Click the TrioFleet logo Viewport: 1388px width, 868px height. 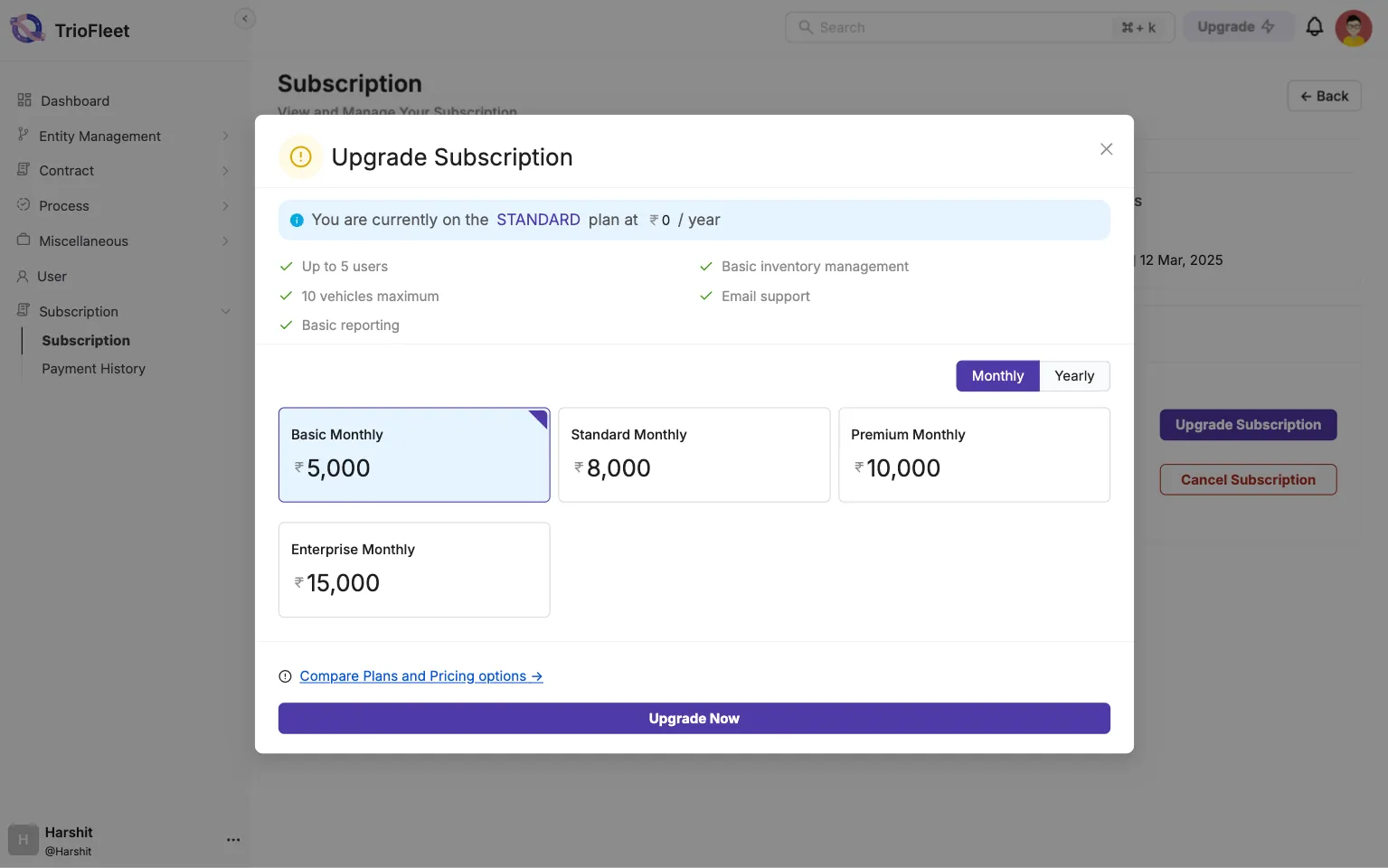[27, 28]
